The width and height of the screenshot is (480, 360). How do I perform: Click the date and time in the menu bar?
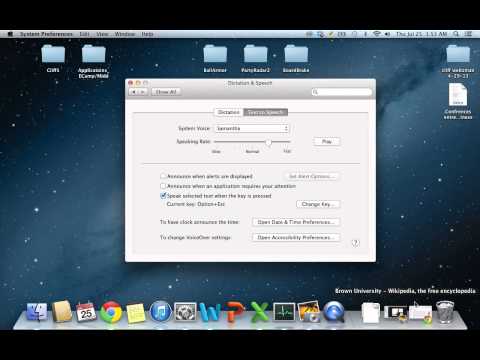[x=421, y=34]
